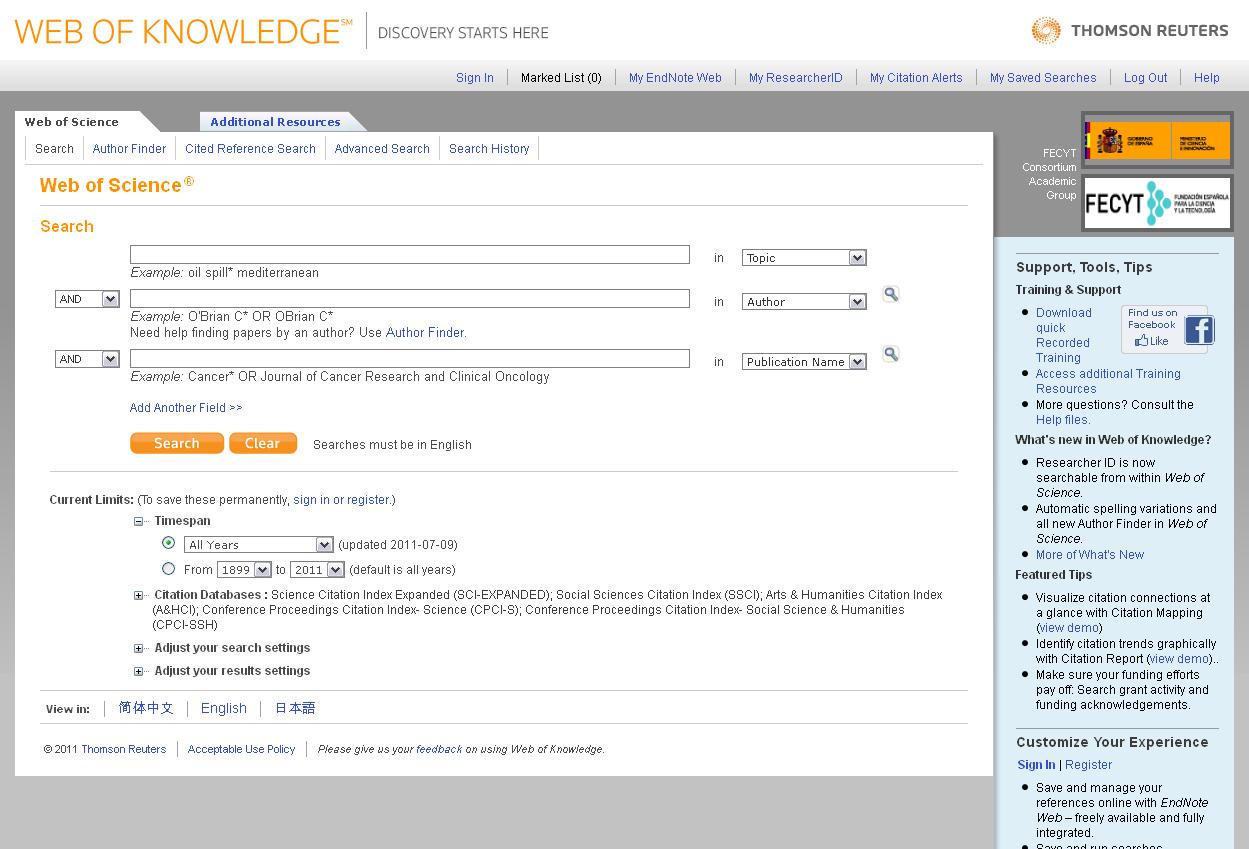
Task: Open the Cited Reference Search sub-tab
Action: pos(250,149)
